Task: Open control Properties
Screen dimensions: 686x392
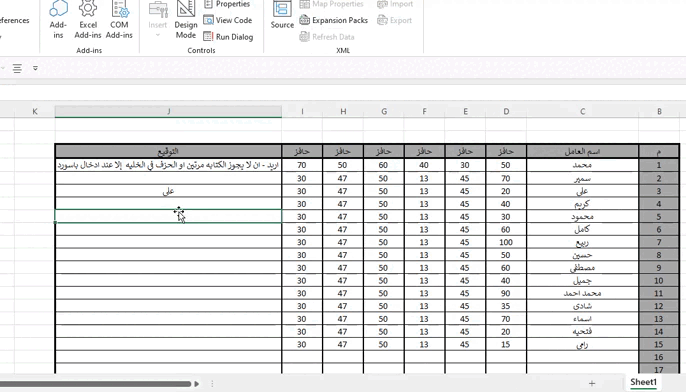Action: 227,4
